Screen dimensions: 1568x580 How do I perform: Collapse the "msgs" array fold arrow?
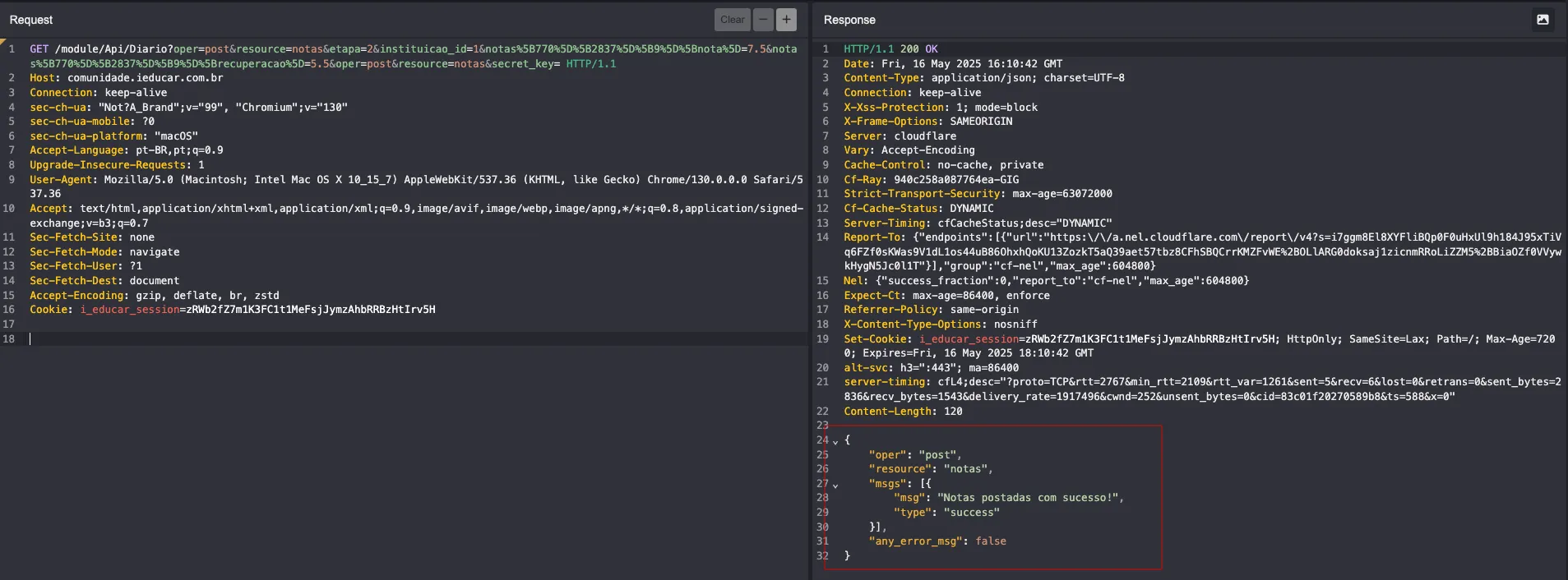click(835, 485)
